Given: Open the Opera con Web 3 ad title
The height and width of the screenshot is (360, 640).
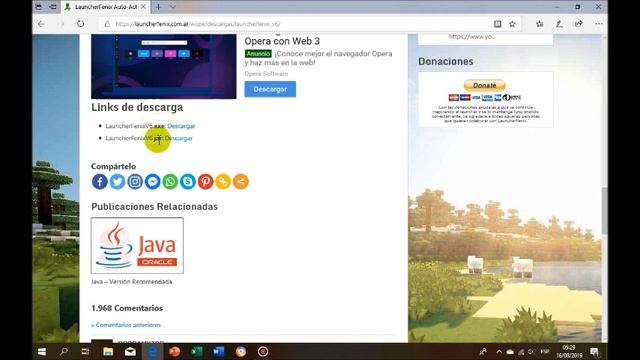Looking at the screenshot, I should (x=282, y=41).
